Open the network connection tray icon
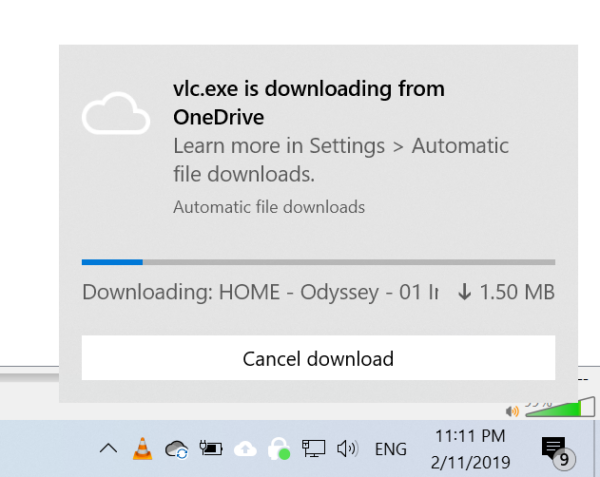This screenshot has height=477, width=600. (x=313, y=448)
